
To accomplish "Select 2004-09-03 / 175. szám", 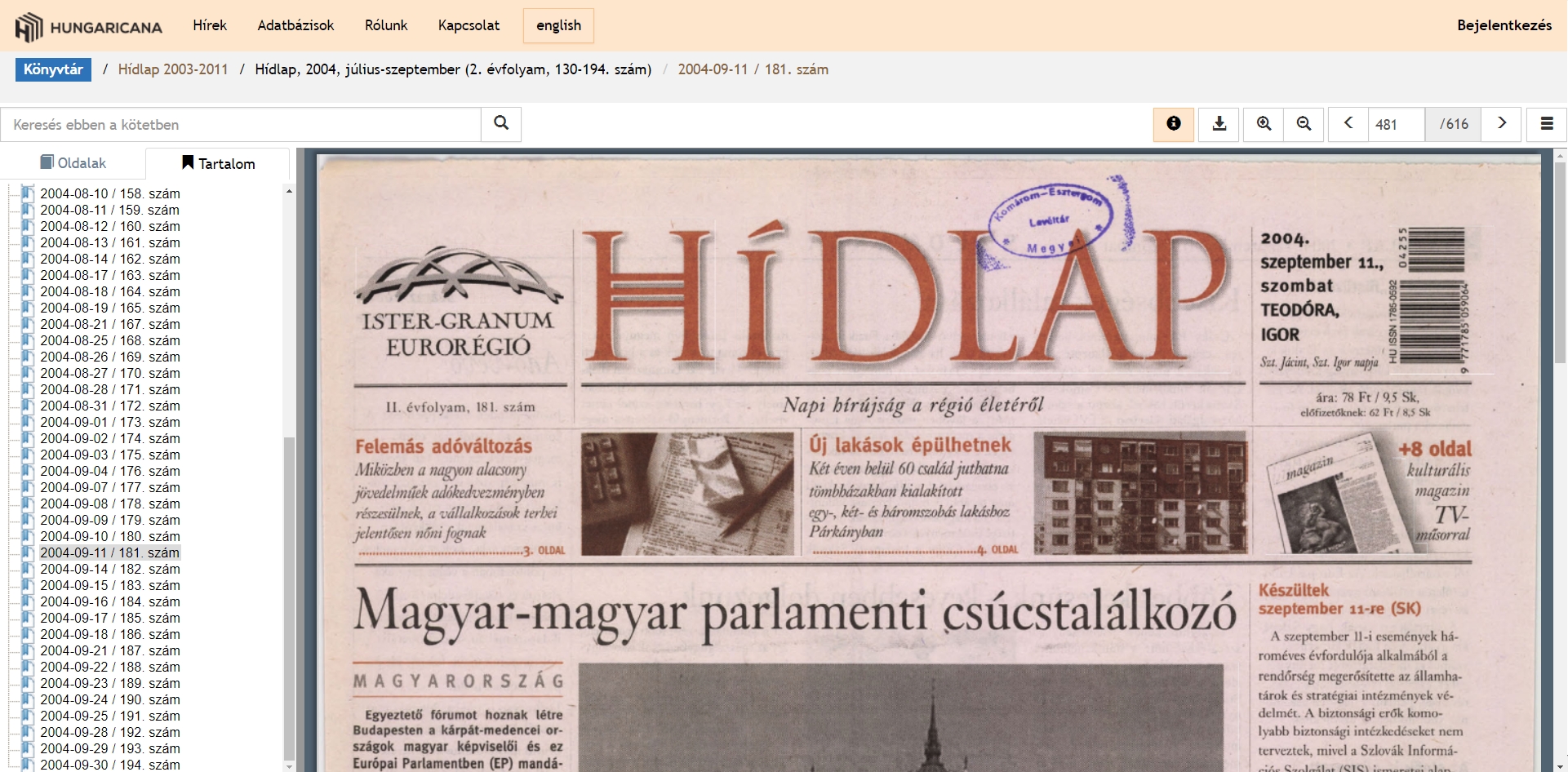I will (x=110, y=455).
